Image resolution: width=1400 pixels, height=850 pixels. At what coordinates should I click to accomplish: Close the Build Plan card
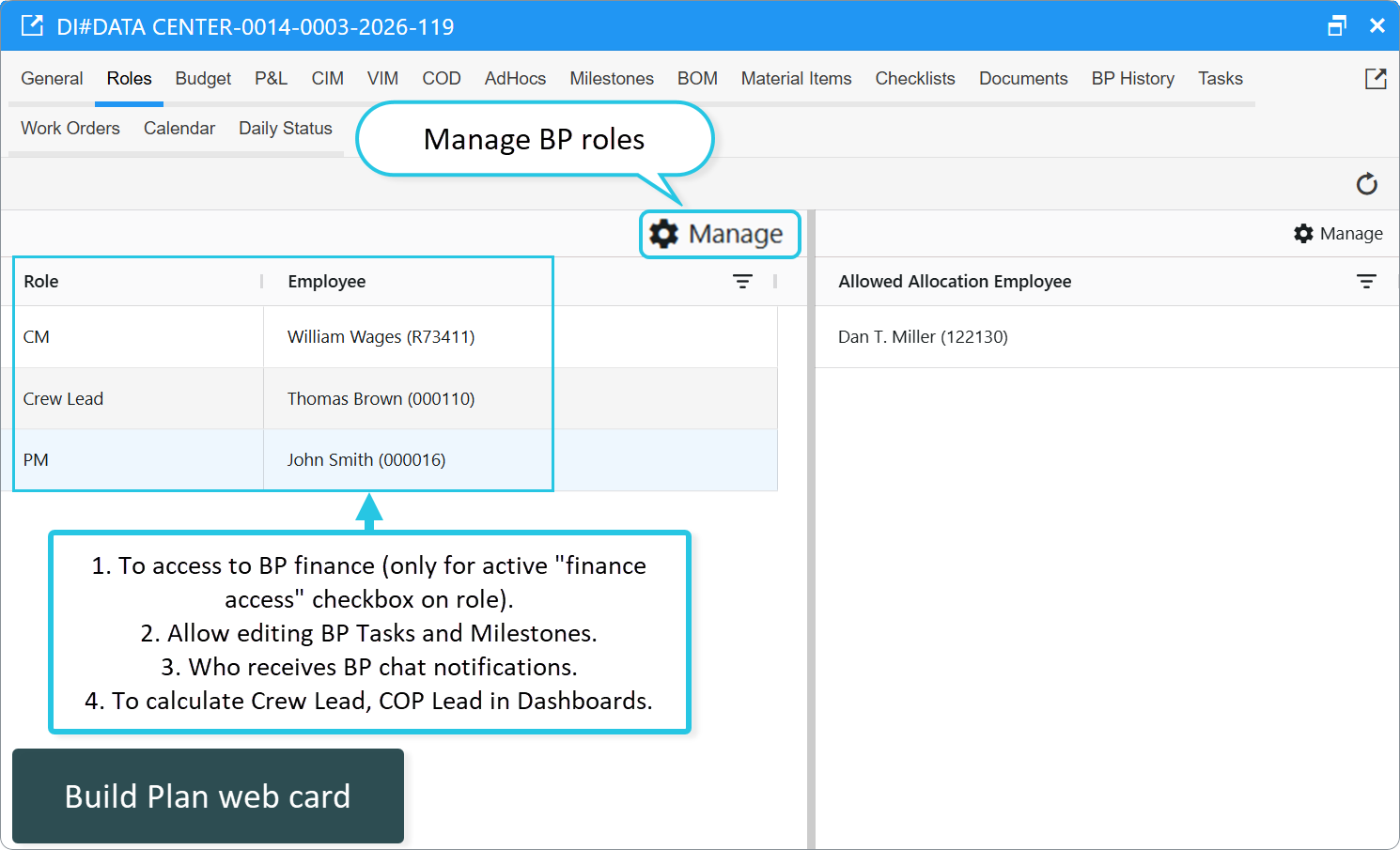[1377, 25]
